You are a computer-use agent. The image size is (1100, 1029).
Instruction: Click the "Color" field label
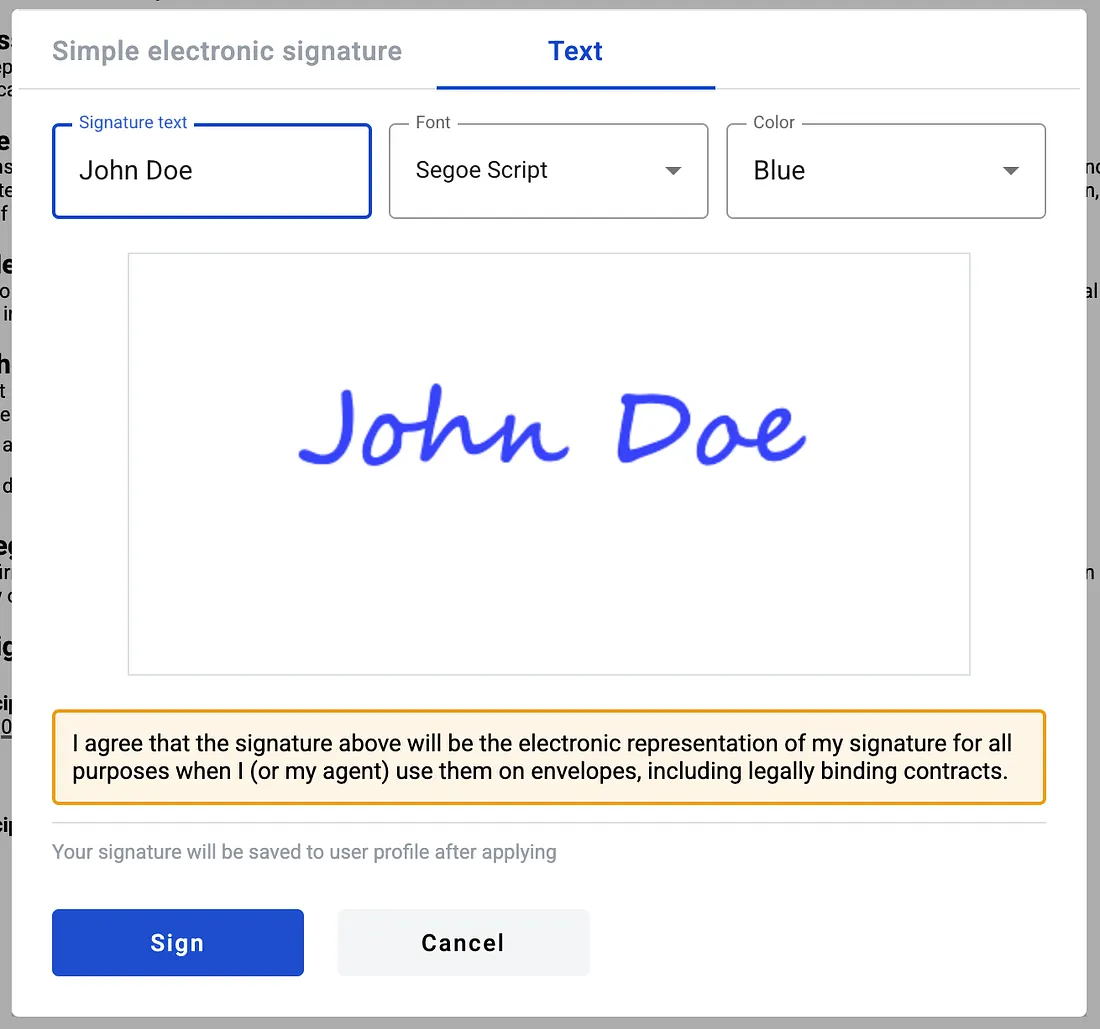(x=774, y=122)
